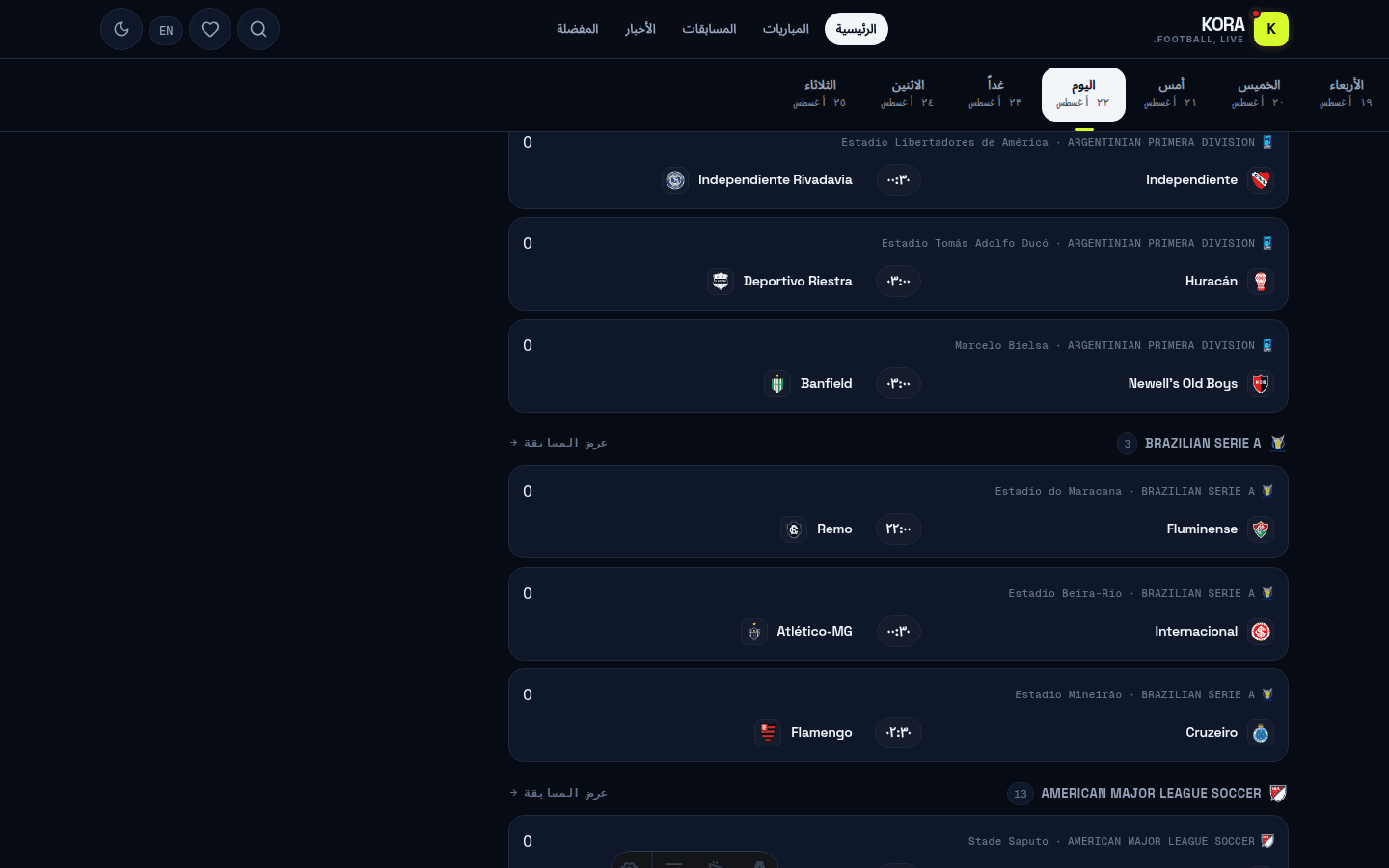The image size is (1389, 868).
Task: Click the Atlético-MG club crest
Action: pos(754,632)
